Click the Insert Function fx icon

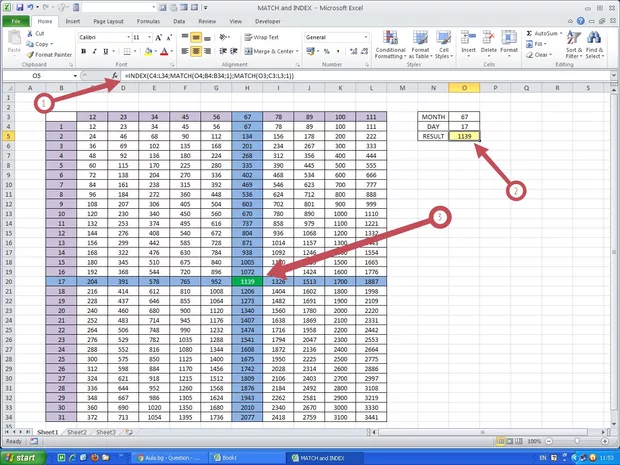pyautogui.click(x=115, y=76)
